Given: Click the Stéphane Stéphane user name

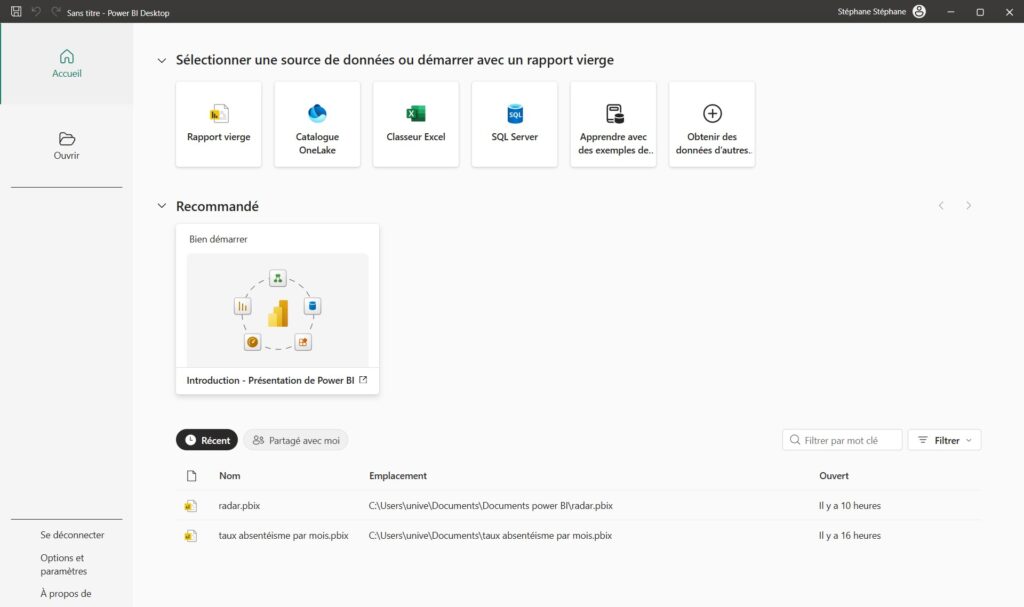Looking at the screenshot, I should (871, 12).
